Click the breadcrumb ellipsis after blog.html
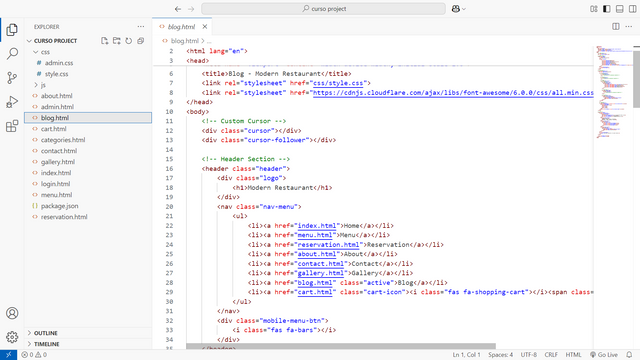This screenshot has width=640, height=360. coord(209,41)
